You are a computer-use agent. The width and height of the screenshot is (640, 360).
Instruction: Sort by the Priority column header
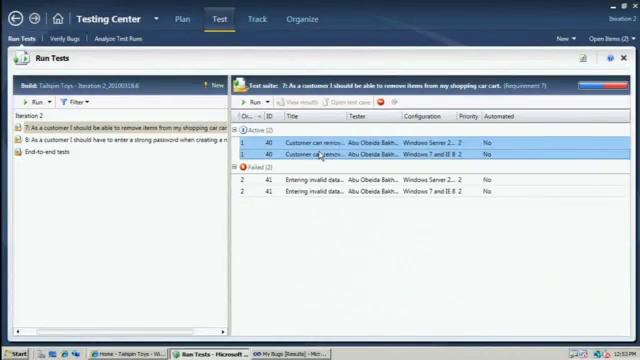coord(469,116)
